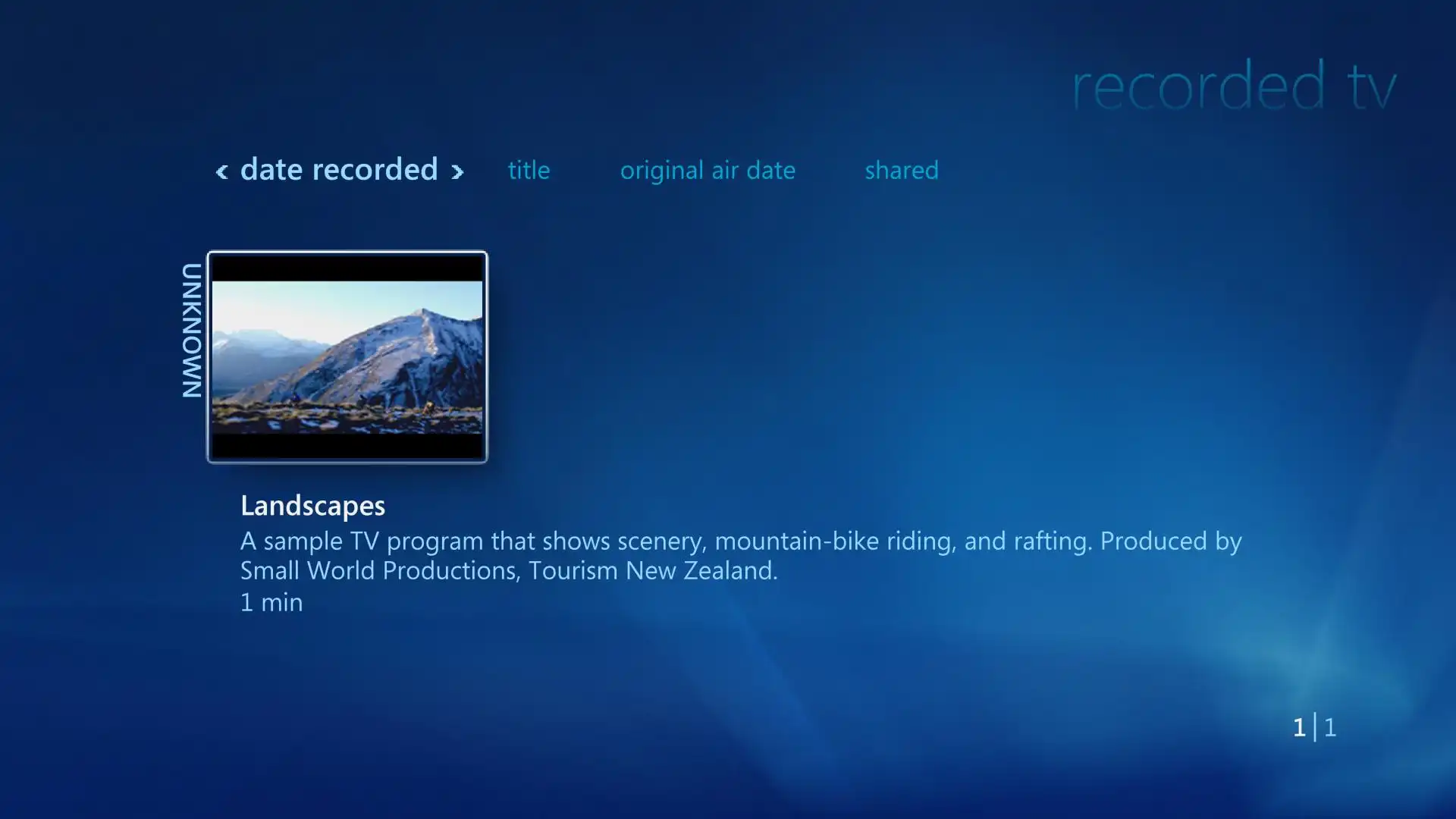Click the sample TV program description line
The height and width of the screenshot is (819, 1456).
click(x=741, y=541)
